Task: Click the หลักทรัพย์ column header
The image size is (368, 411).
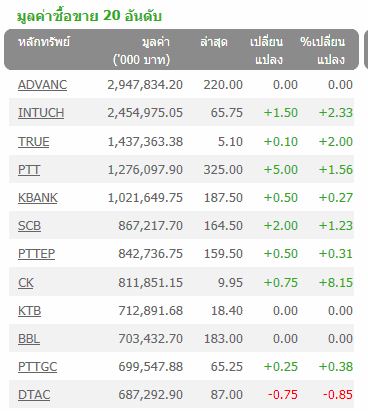Action: pos(44,42)
